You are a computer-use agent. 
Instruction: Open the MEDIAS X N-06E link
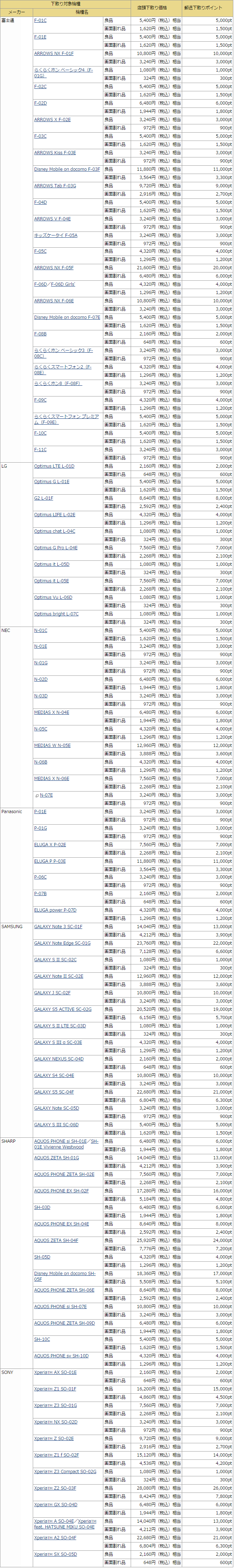tap(52, 779)
